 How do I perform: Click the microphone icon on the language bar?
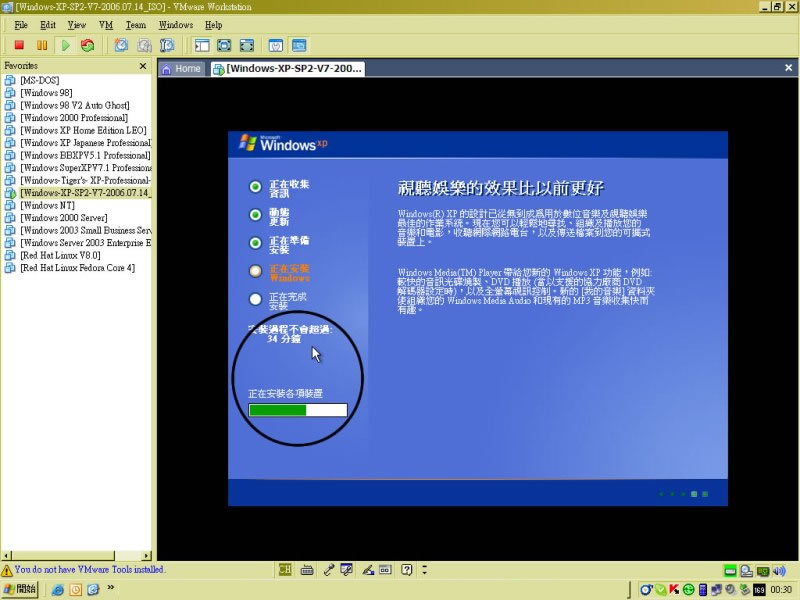click(329, 569)
